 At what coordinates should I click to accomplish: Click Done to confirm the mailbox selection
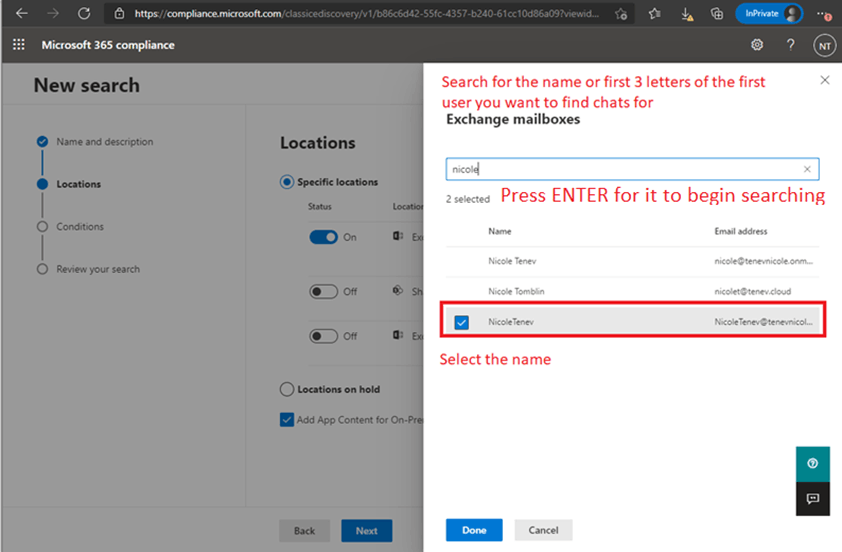click(474, 530)
